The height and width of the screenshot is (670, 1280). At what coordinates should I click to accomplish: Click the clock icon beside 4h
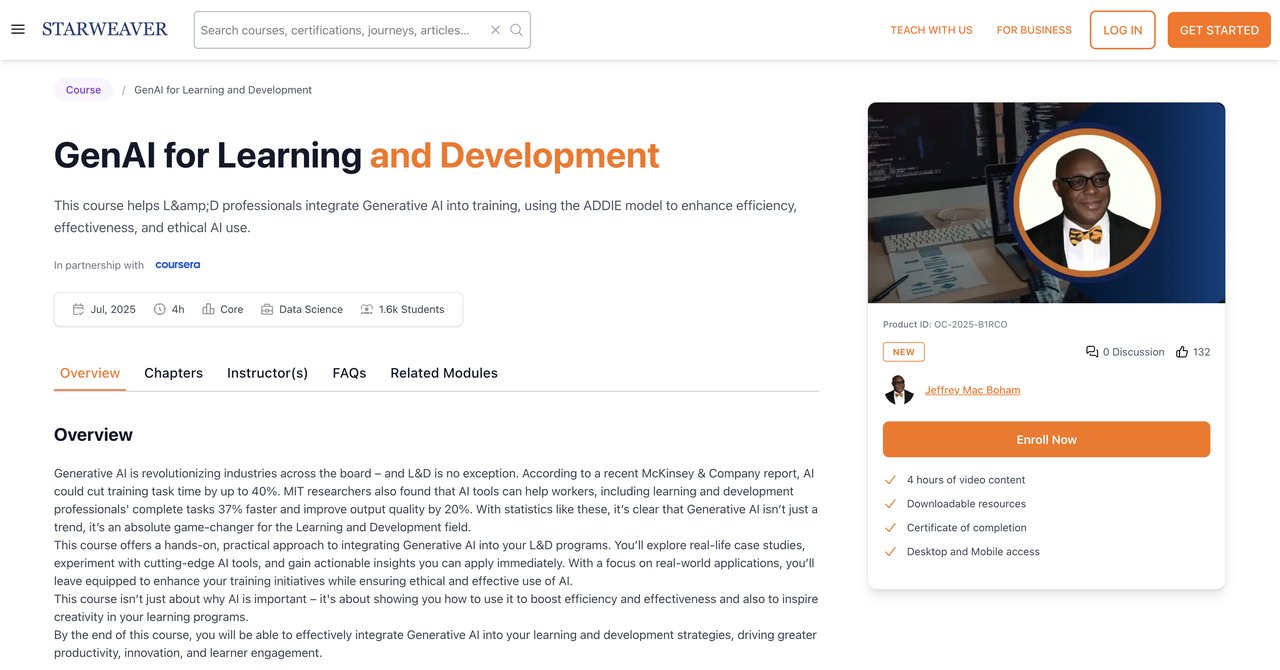point(160,310)
